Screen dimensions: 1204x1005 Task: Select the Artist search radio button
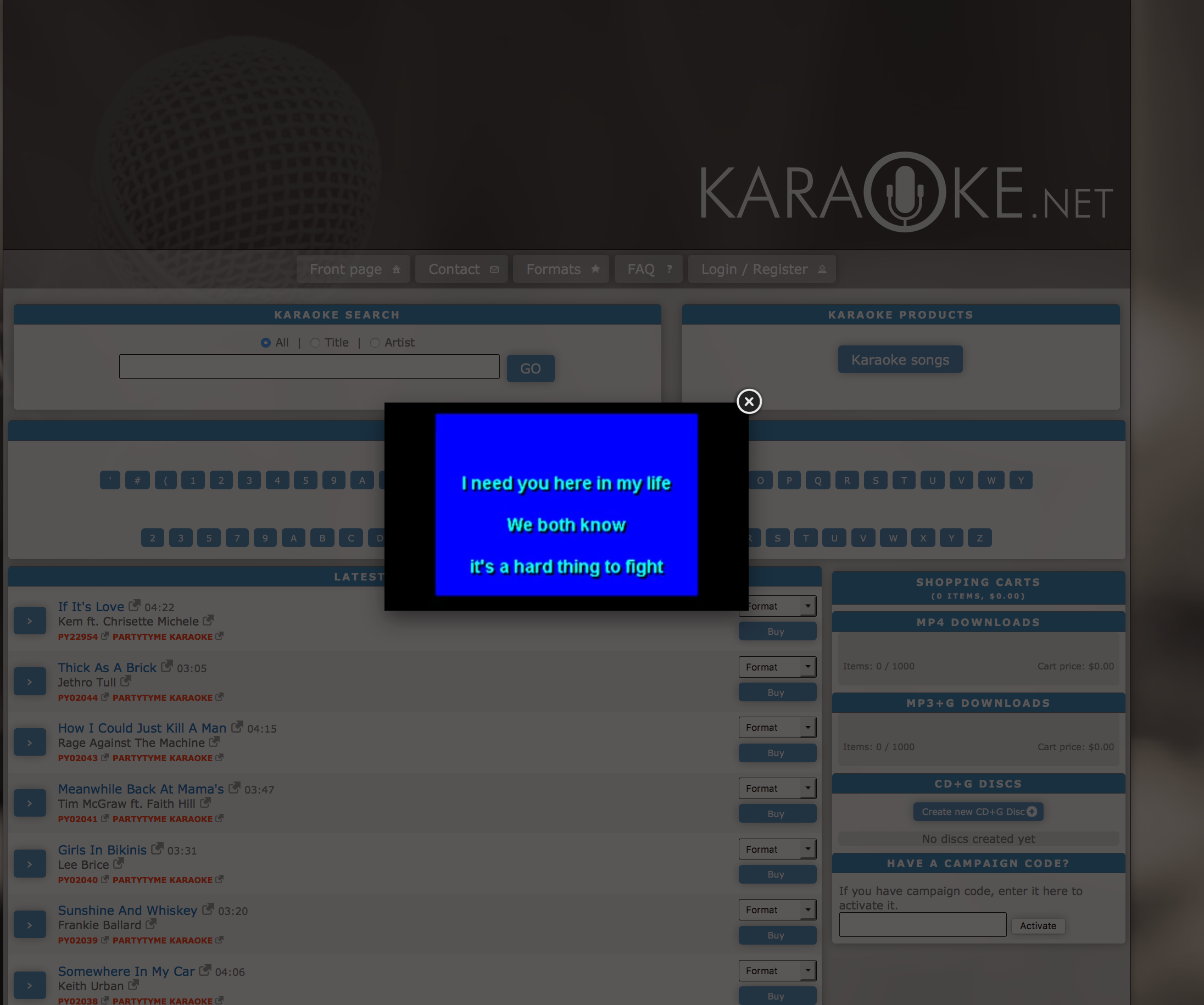375,342
